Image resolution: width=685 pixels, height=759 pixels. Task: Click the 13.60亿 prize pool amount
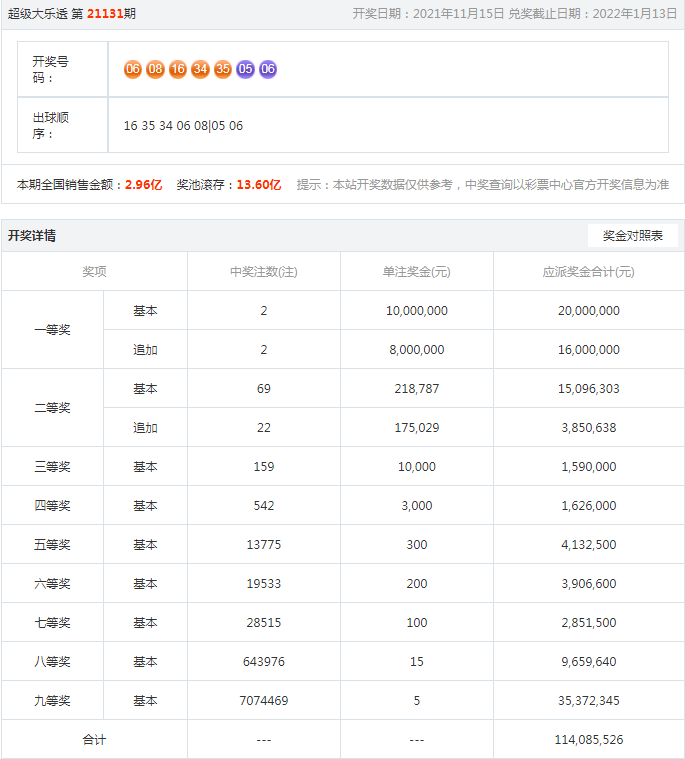(258, 185)
